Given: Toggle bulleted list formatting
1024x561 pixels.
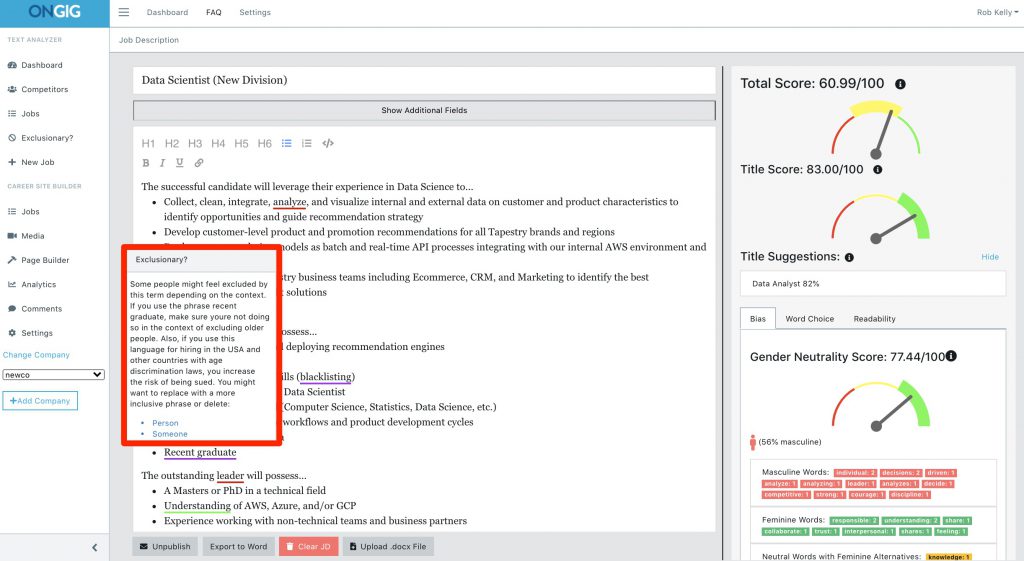Looking at the screenshot, I should [287, 143].
